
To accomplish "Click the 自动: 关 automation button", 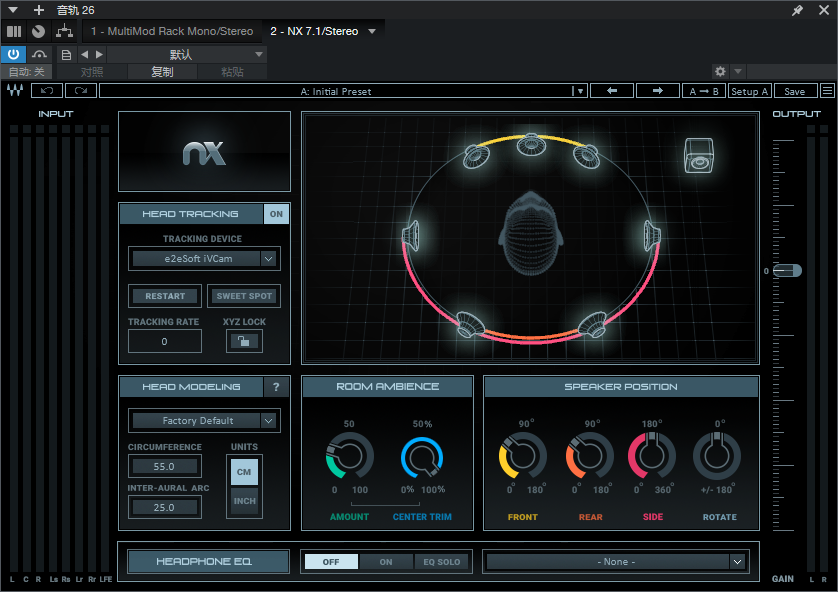I will 27,72.
